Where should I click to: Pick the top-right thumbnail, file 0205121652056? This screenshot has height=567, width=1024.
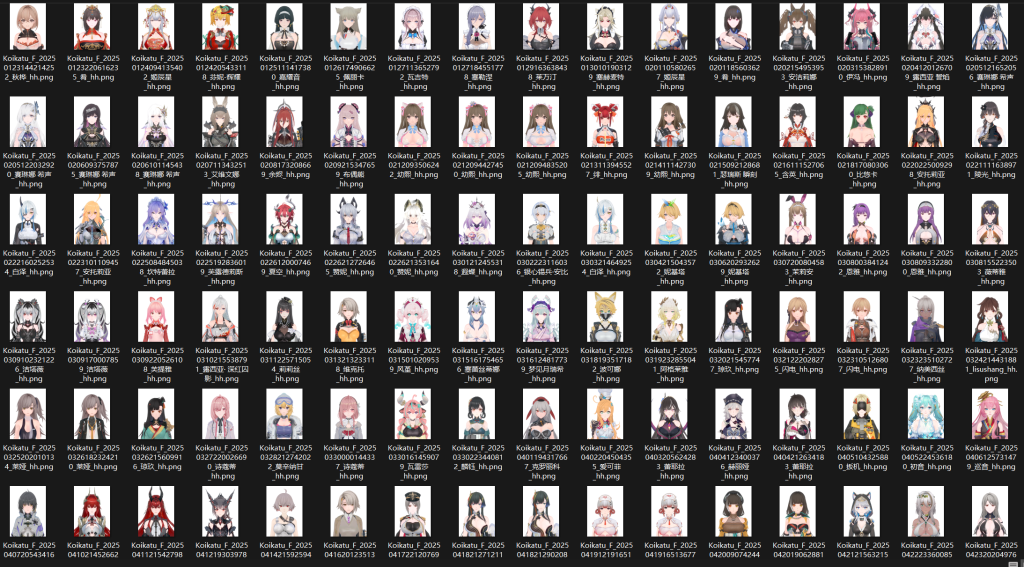click(989, 27)
